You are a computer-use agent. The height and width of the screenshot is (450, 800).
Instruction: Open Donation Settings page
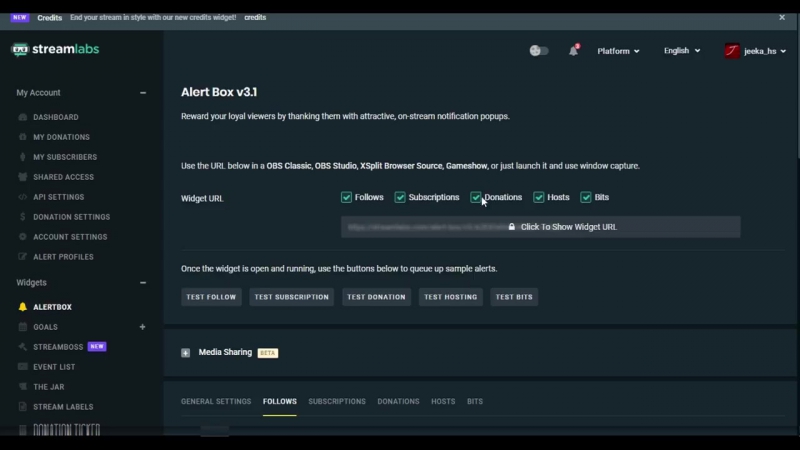[x=71, y=216]
